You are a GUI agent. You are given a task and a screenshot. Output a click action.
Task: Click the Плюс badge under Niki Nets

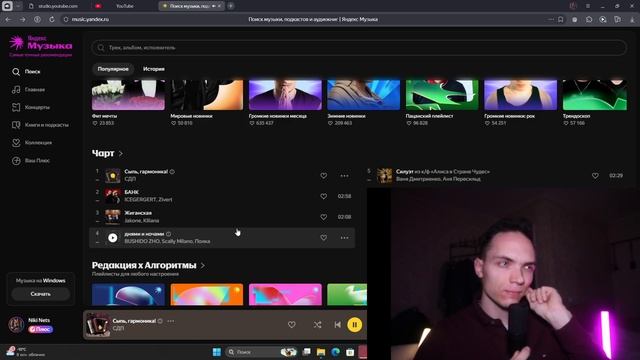(40, 329)
